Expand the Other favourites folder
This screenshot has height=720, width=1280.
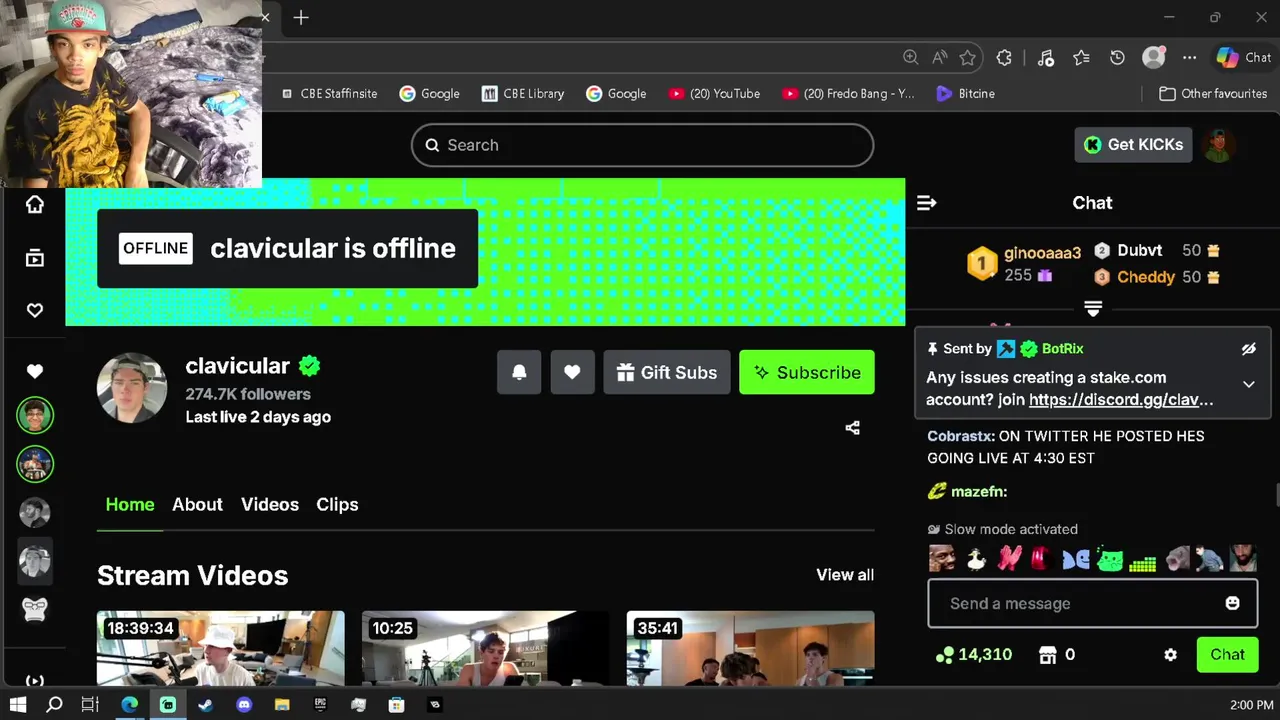coord(1213,93)
